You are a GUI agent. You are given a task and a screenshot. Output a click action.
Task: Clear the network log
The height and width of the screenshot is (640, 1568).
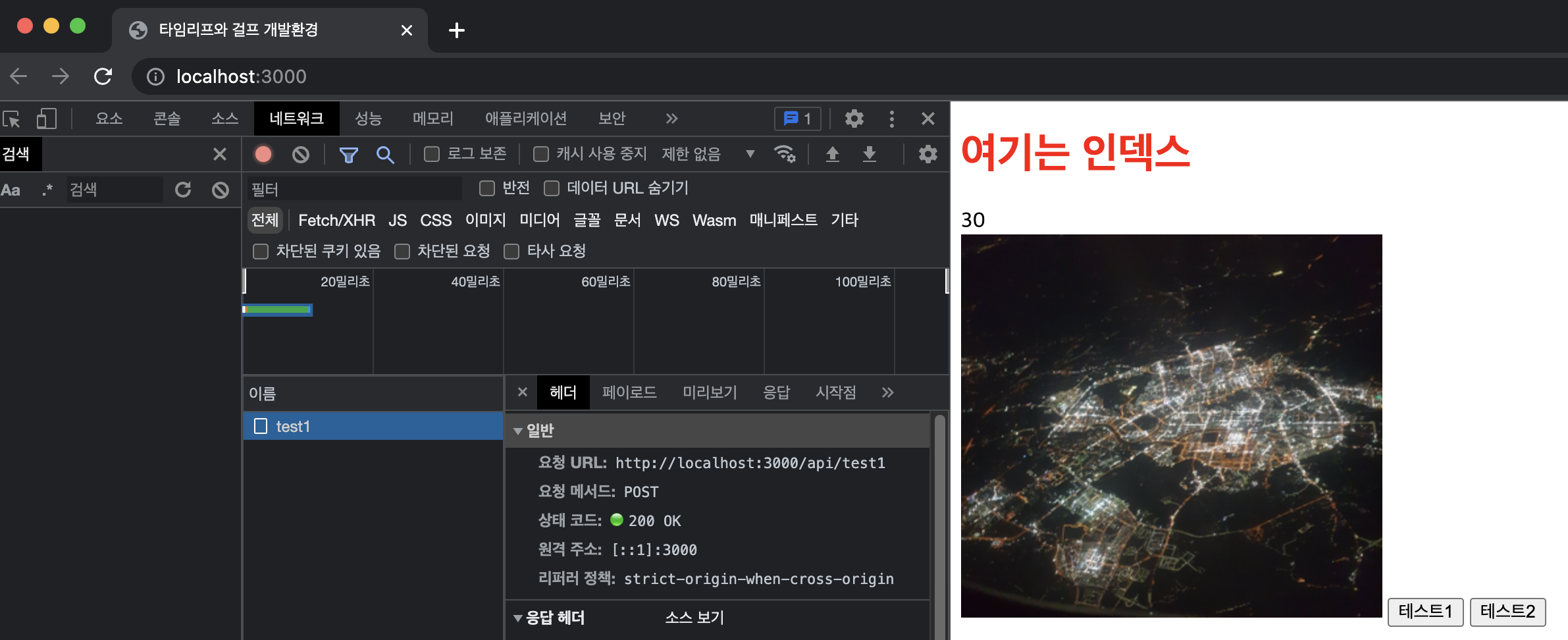coord(301,154)
